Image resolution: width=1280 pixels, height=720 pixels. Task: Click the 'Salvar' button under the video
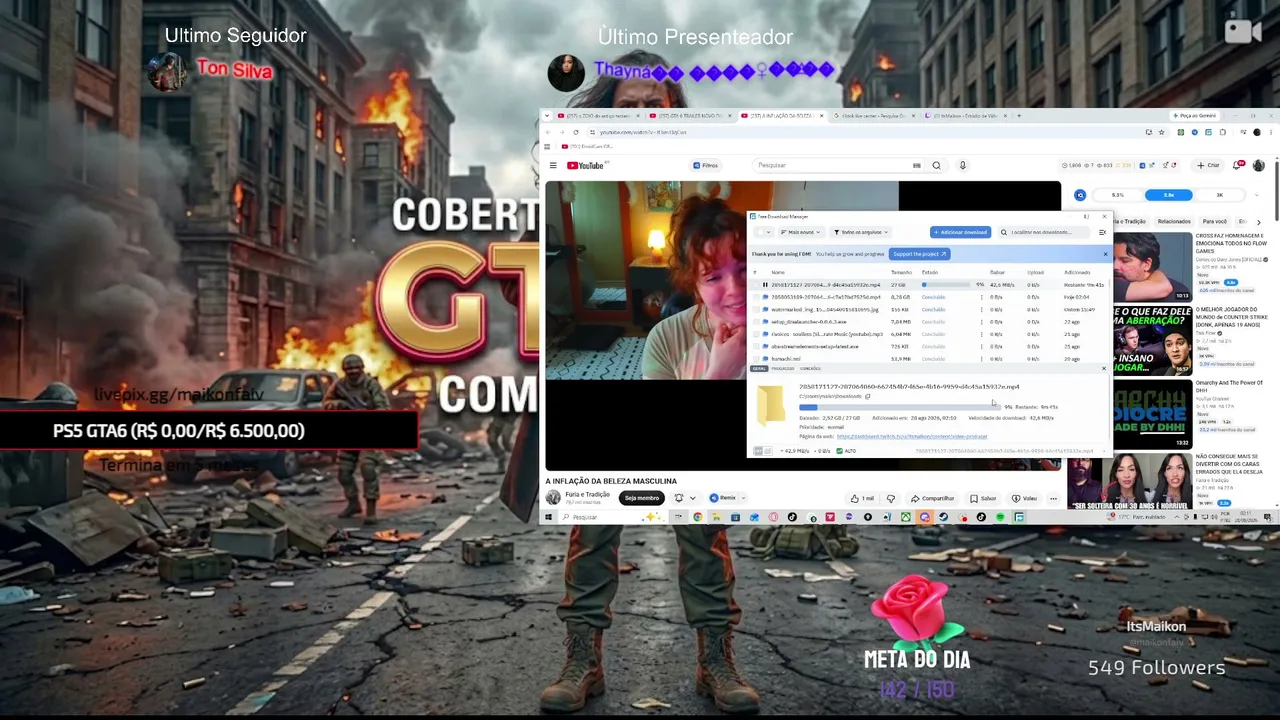983,498
